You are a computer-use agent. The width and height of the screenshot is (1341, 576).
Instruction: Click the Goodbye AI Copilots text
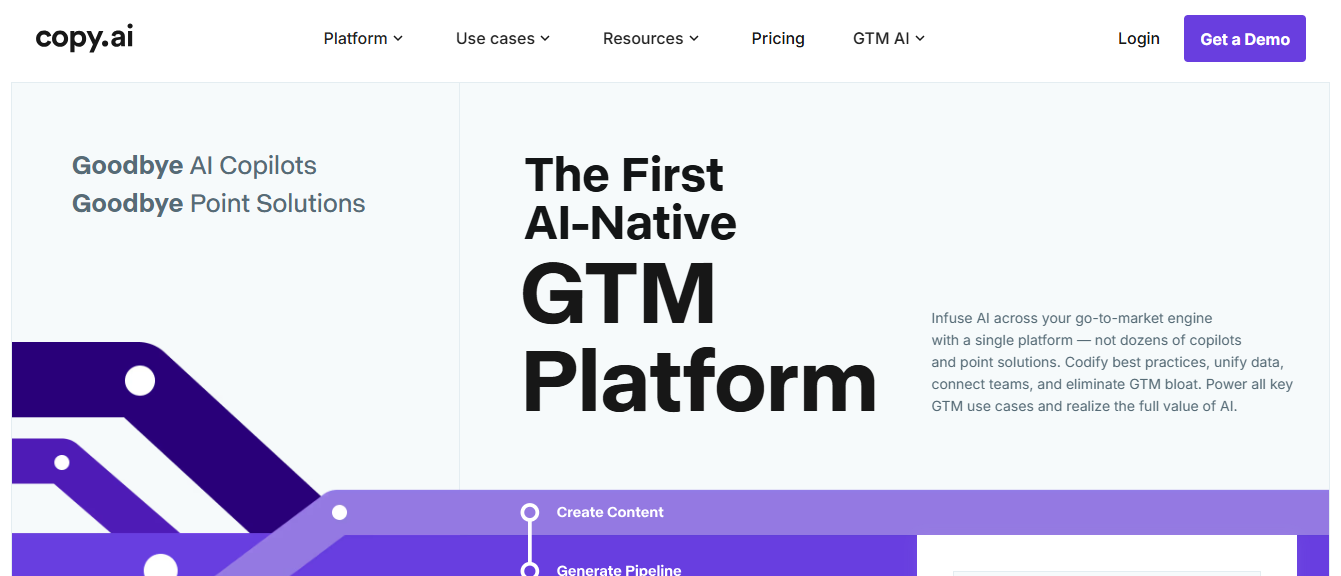click(194, 166)
